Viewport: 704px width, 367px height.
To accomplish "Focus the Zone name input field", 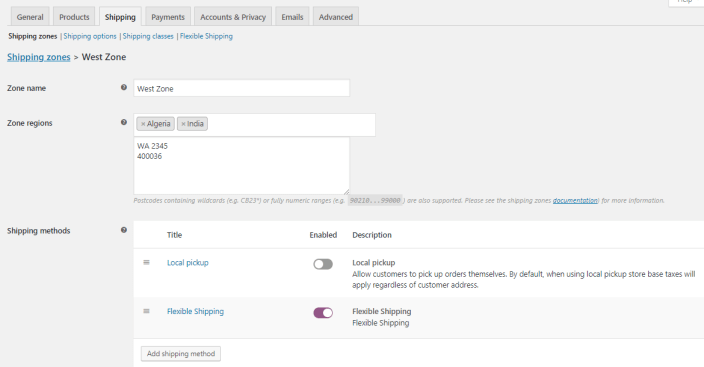I will pyautogui.click(x=242, y=88).
